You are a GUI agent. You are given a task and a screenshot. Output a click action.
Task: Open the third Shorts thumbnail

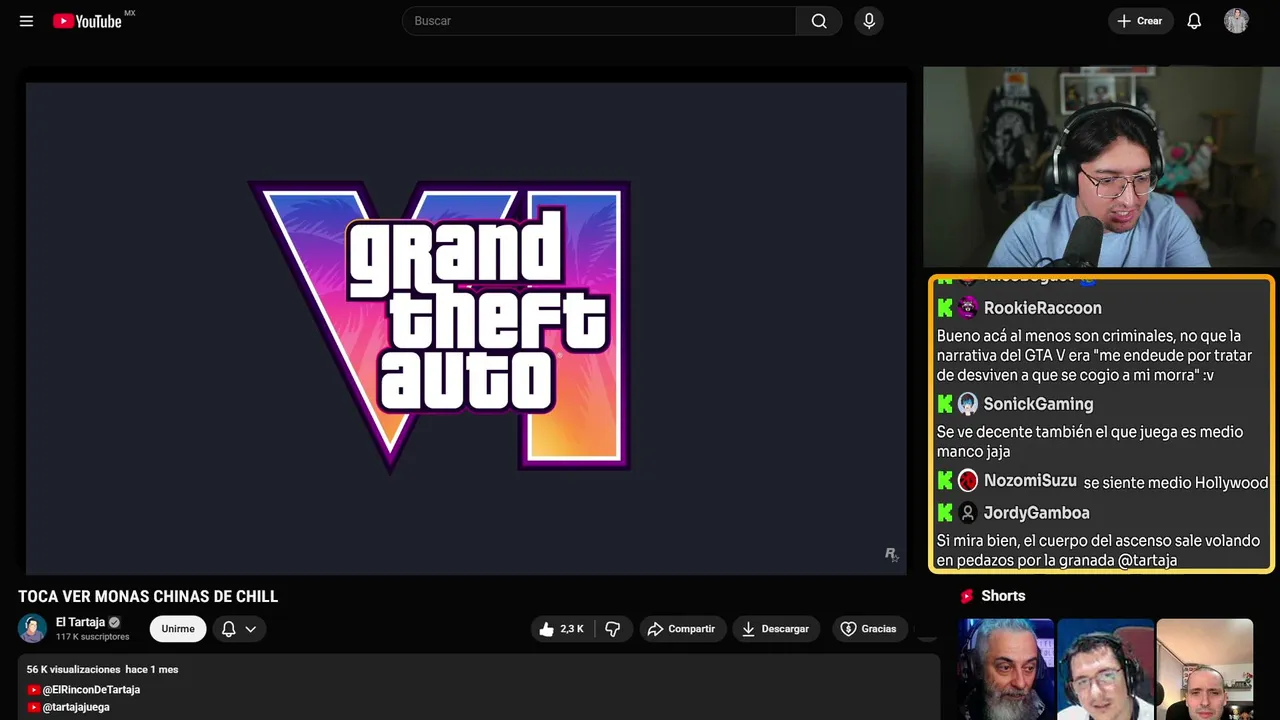point(1204,669)
